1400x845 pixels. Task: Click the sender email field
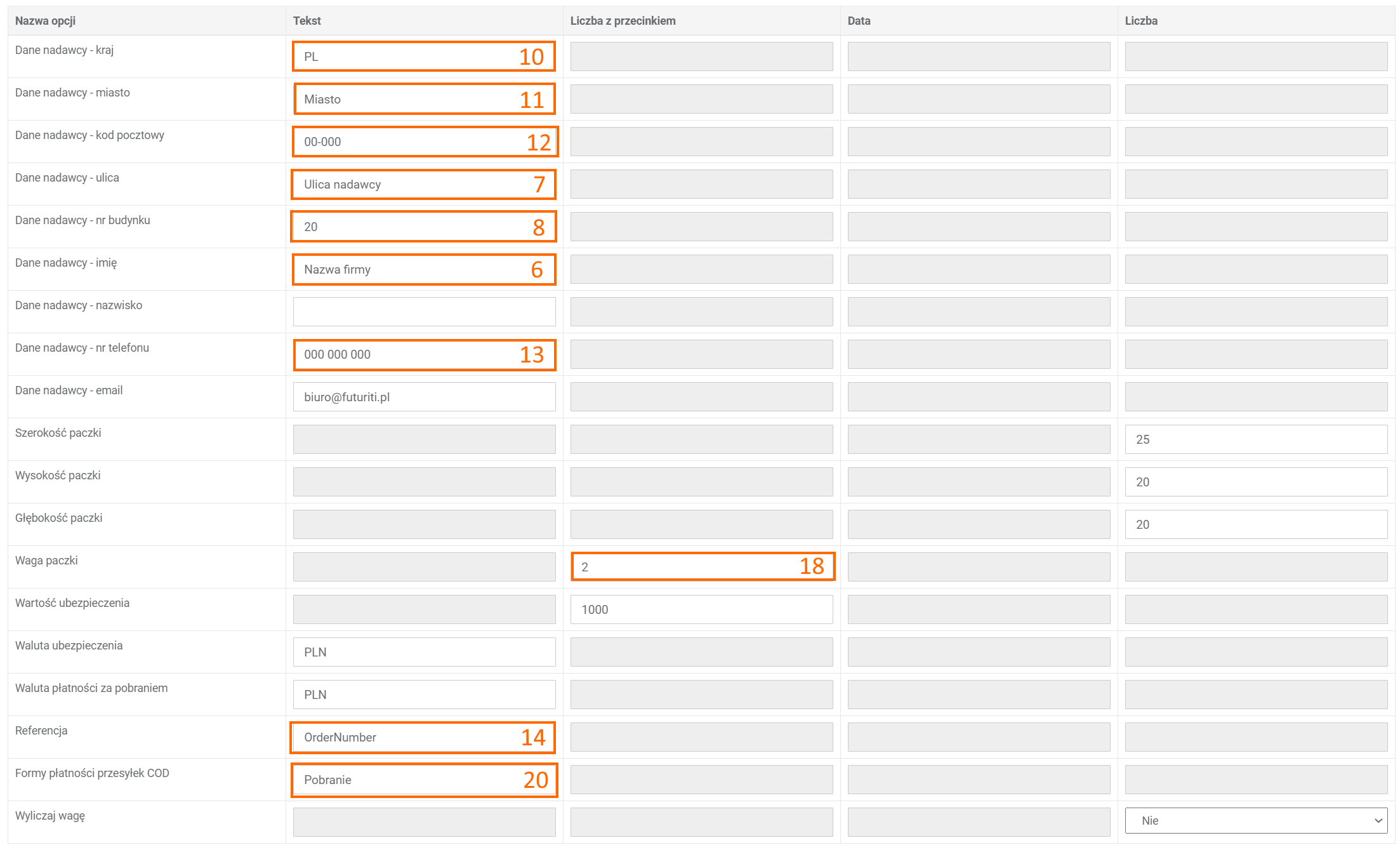[424, 397]
